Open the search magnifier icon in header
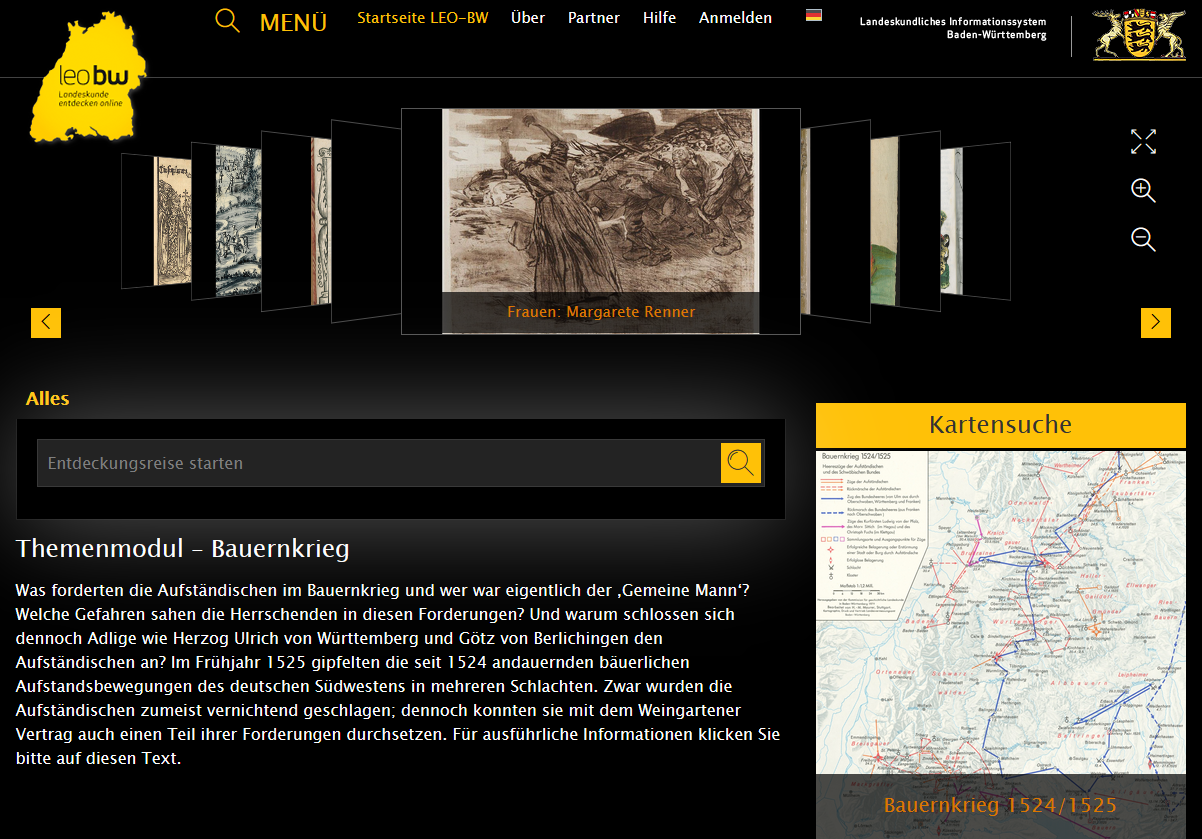Viewport: 1202px width, 839px height. coord(228,20)
